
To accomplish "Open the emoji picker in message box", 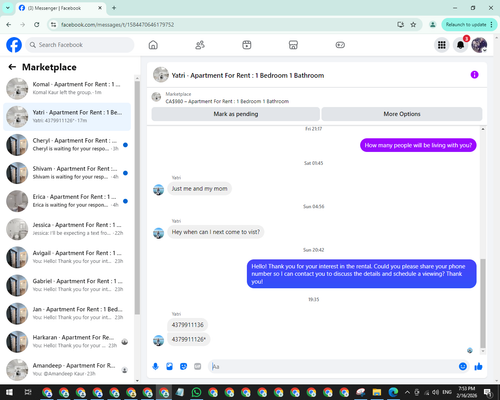I will (463, 366).
